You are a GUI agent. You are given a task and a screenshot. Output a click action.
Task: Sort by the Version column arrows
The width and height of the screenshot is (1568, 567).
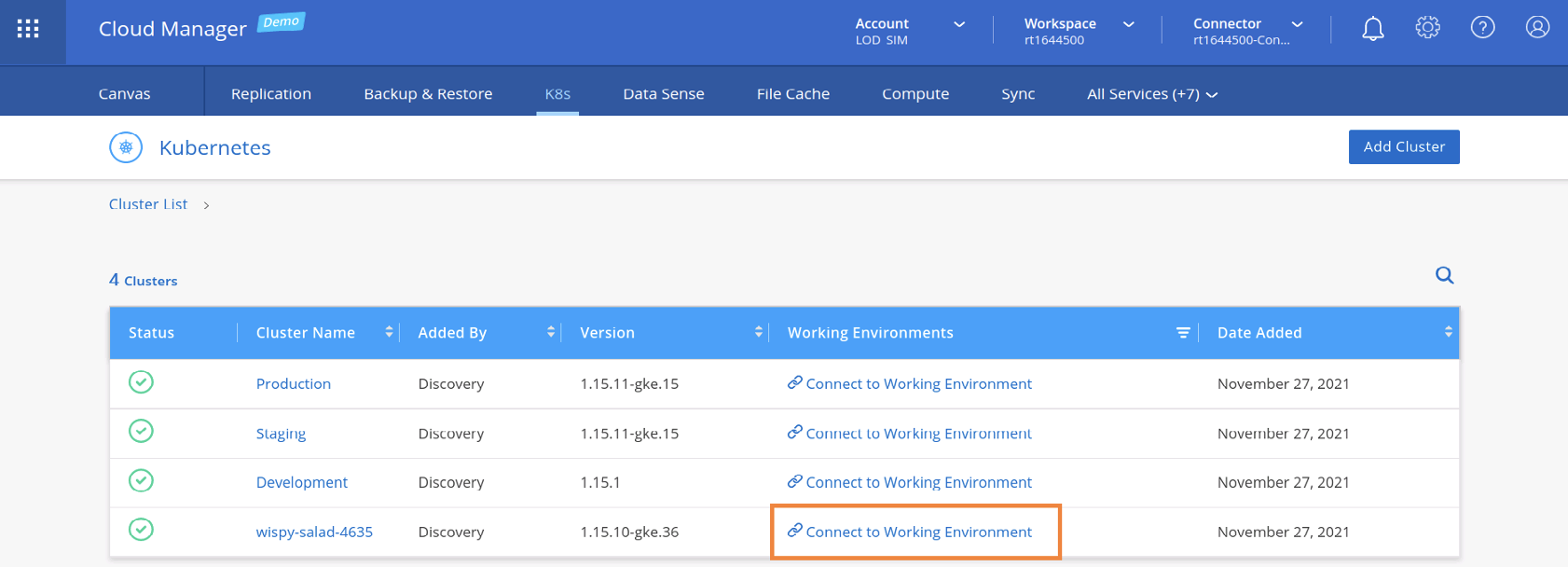tap(759, 332)
